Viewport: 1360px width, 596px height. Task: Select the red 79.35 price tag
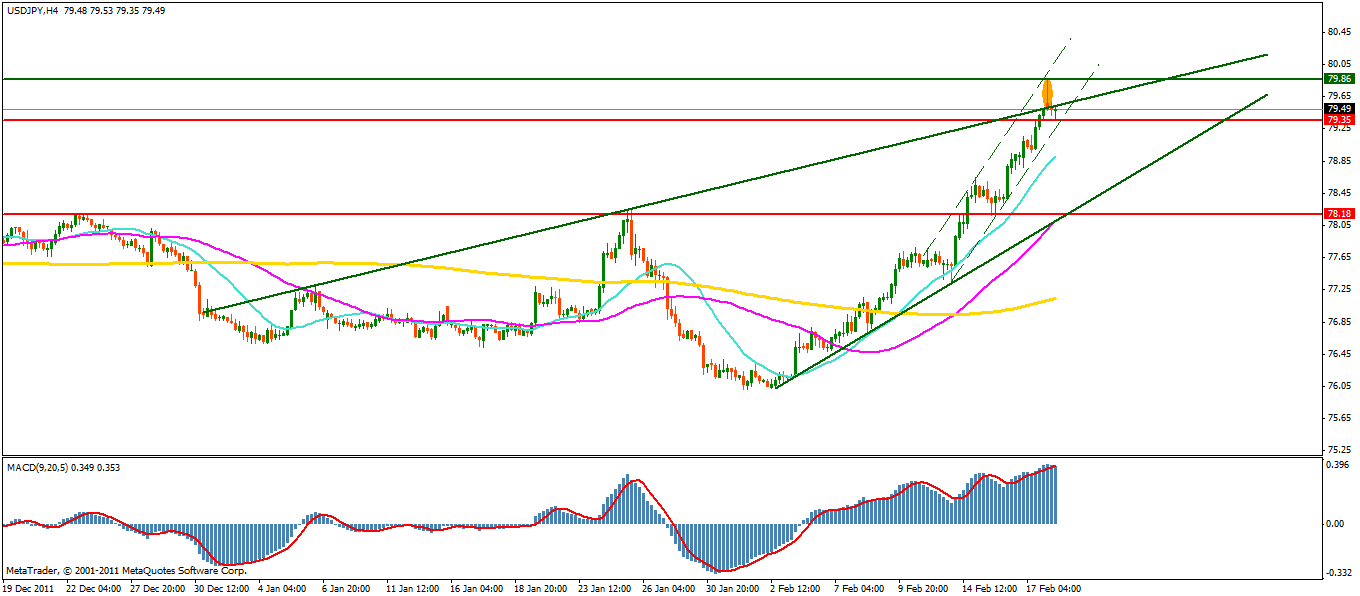click(x=1338, y=120)
